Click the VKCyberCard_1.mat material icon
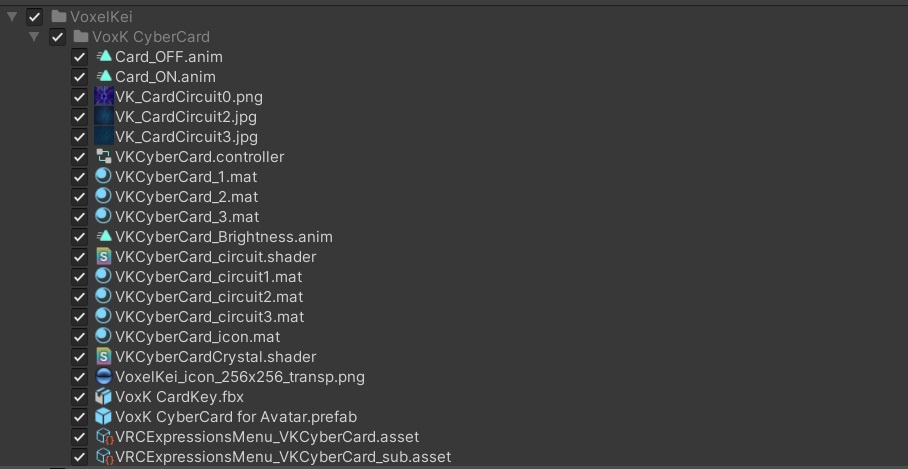908x469 pixels. 104,177
